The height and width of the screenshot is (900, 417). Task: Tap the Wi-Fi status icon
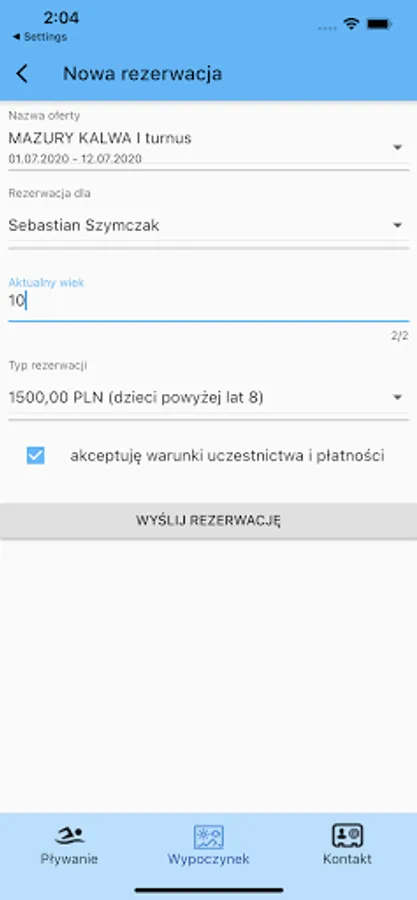pyautogui.click(x=351, y=24)
